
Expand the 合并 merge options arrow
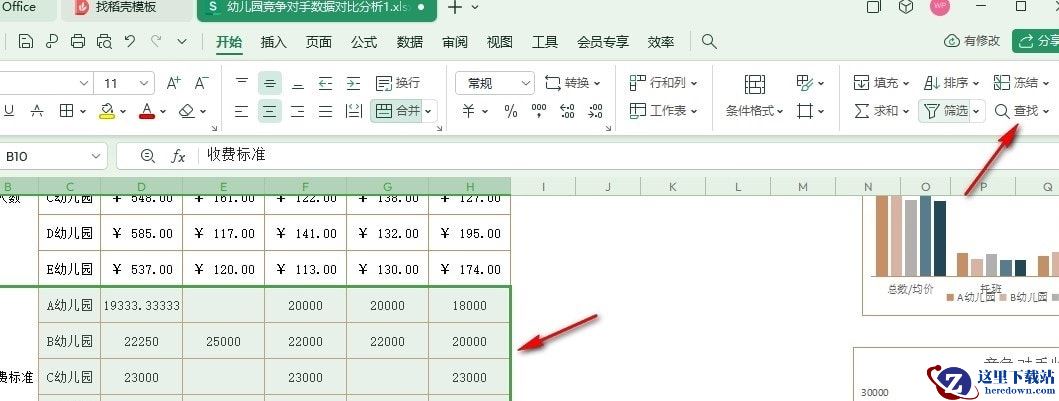pyautogui.click(x=430, y=111)
